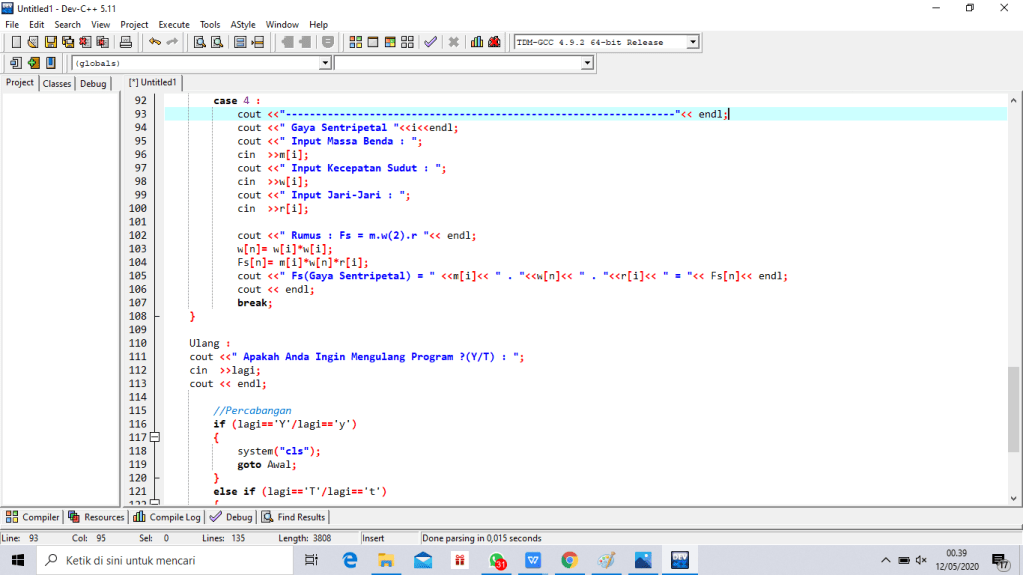Click the New file toolbar icon
Image resolution: width=1023 pixels, height=575 pixels.
click(16, 42)
